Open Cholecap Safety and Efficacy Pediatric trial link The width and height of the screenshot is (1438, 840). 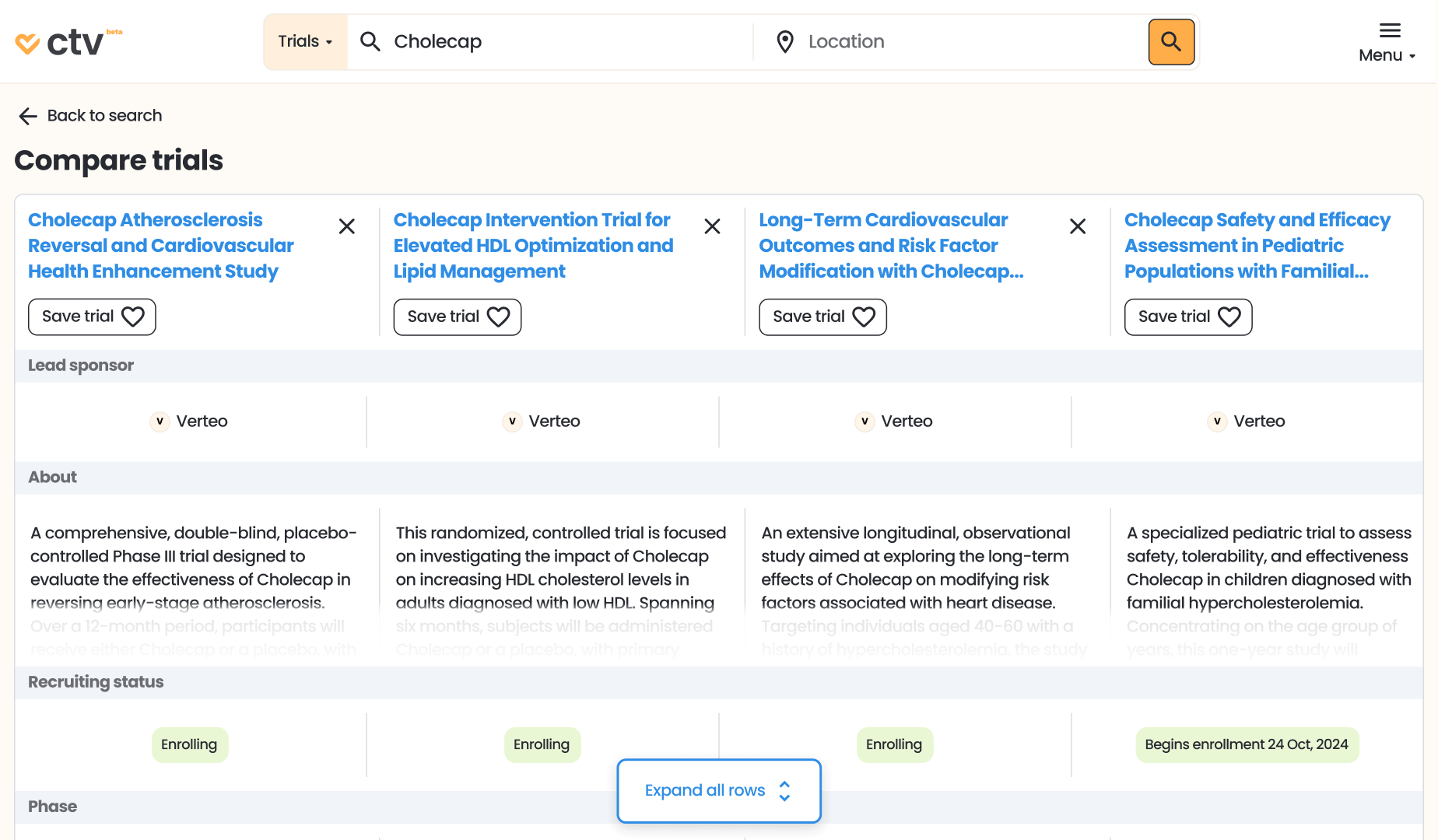tap(1257, 245)
